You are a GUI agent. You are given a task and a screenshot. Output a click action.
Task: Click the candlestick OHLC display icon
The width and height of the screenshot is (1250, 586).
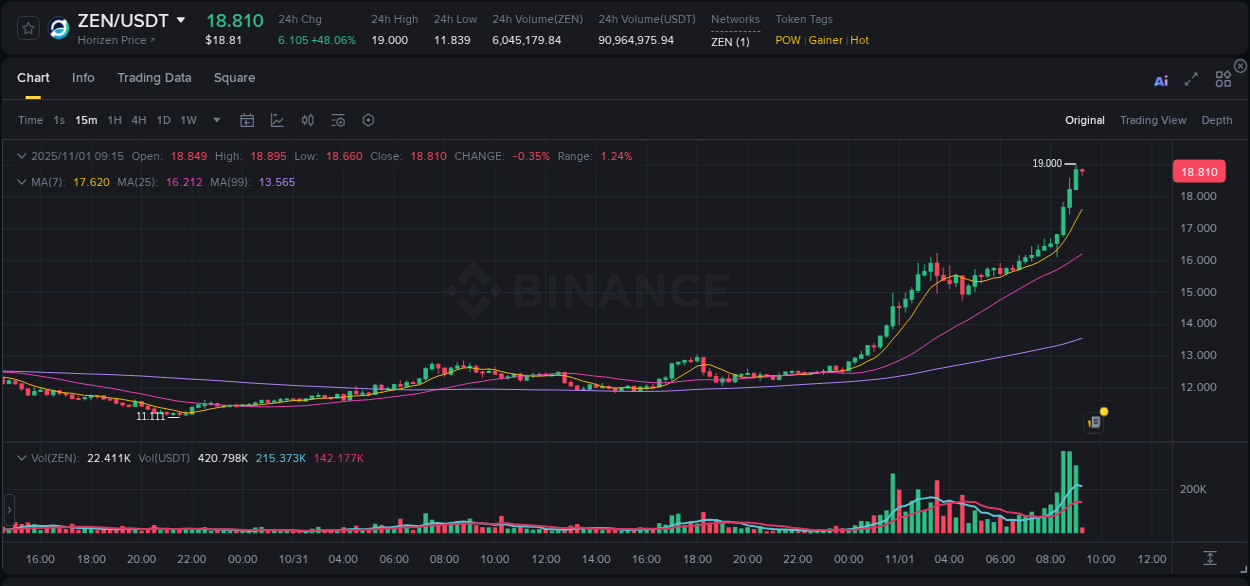click(307, 119)
